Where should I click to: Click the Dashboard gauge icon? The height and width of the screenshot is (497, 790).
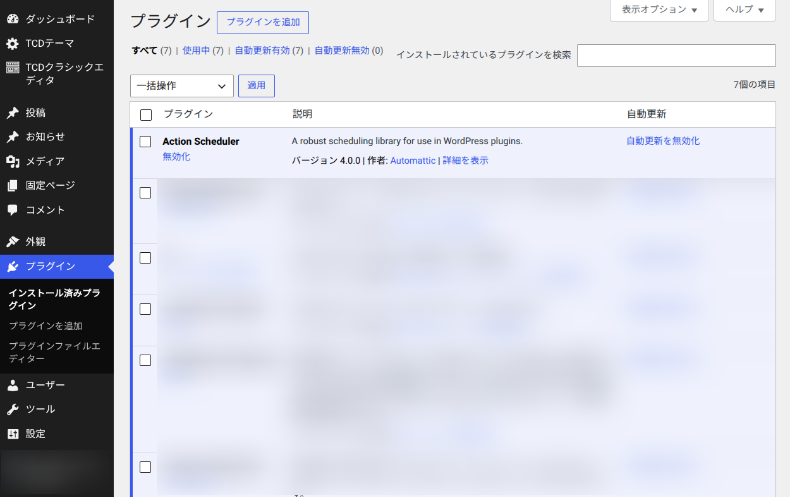tap(13, 19)
